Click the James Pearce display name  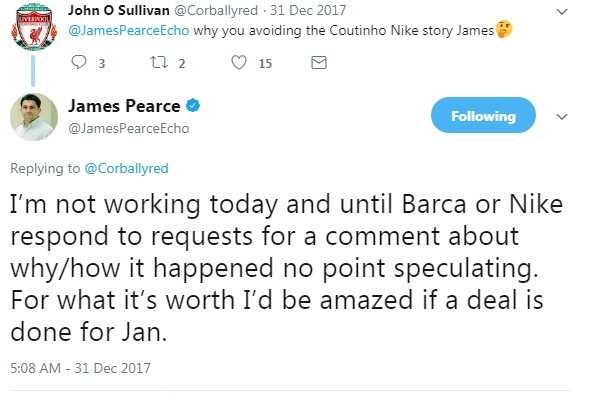click(124, 106)
